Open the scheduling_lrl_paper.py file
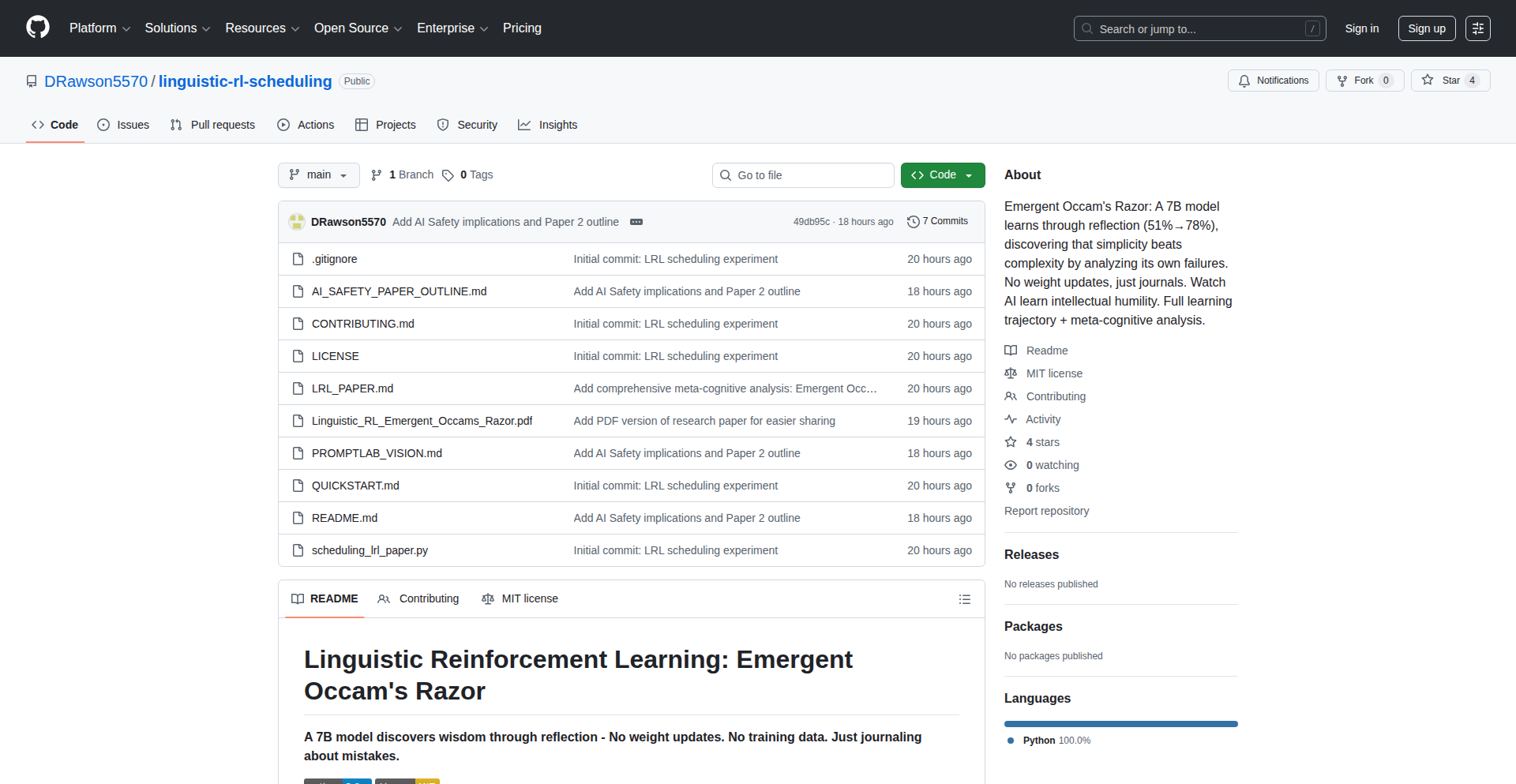Image resolution: width=1516 pixels, height=784 pixels. point(370,550)
